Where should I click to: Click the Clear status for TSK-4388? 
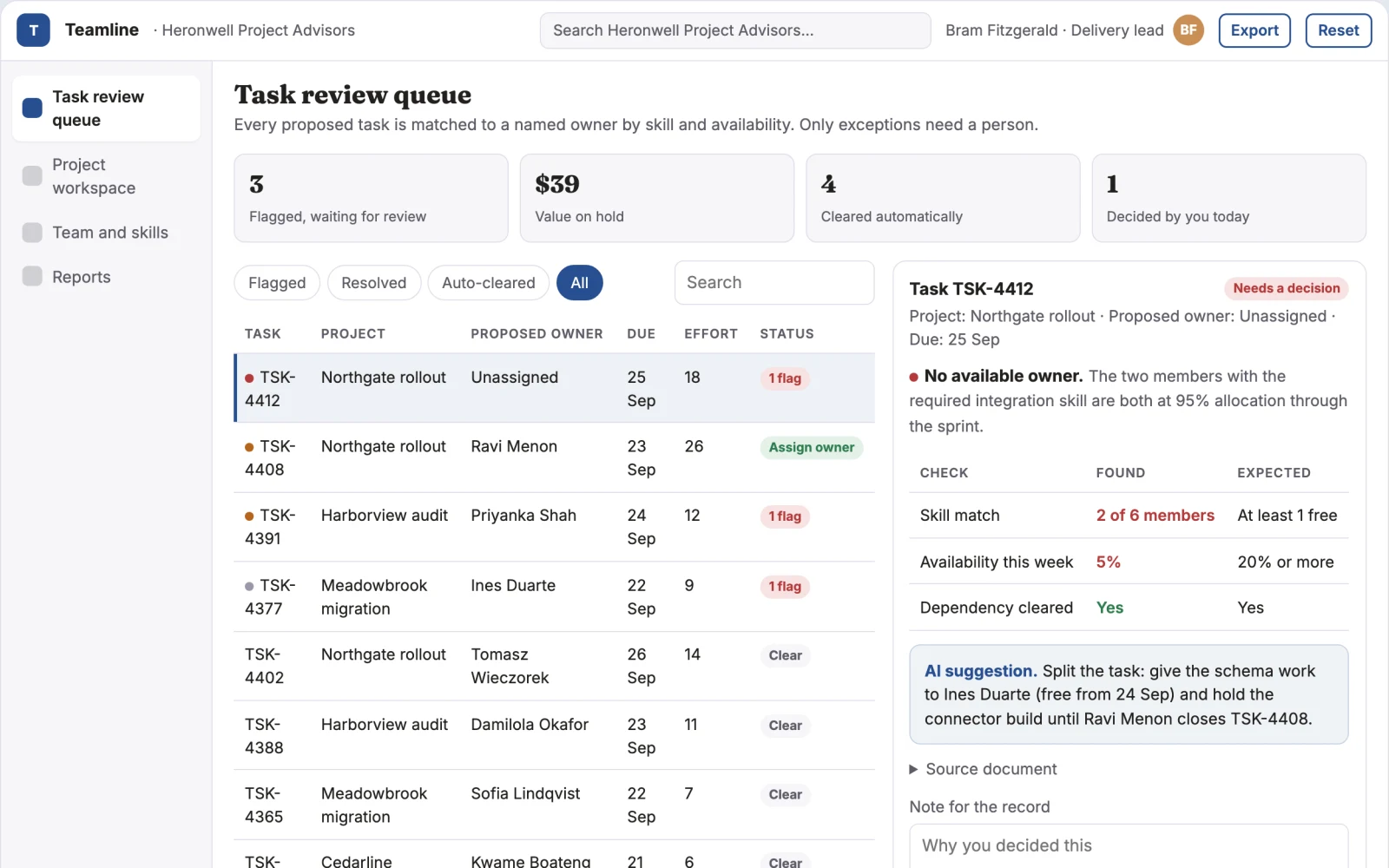[785, 726]
